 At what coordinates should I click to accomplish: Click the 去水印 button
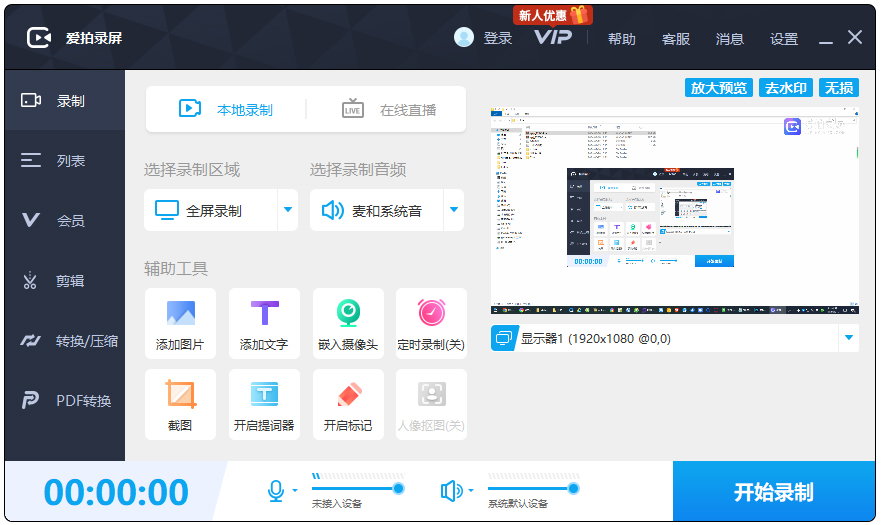pyautogui.click(x=785, y=88)
